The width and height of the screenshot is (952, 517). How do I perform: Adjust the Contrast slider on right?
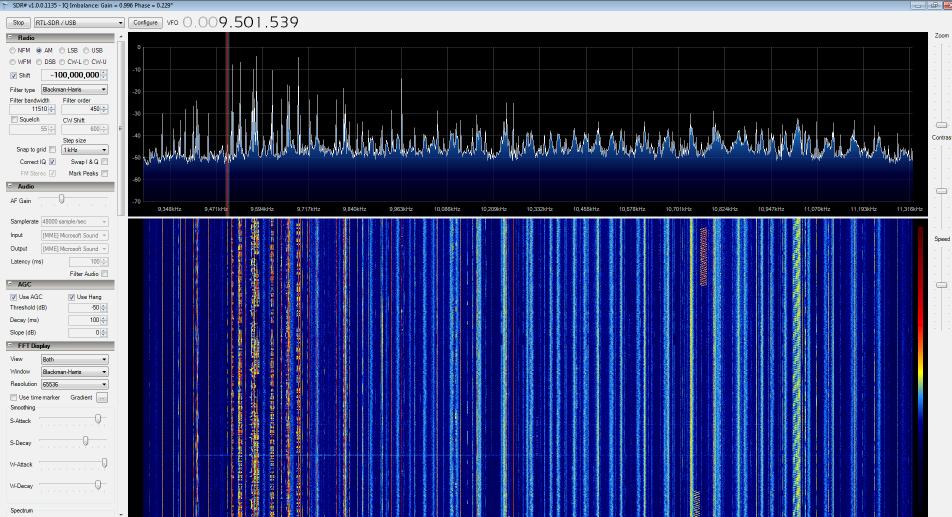pyautogui.click(x=941, y=191)
